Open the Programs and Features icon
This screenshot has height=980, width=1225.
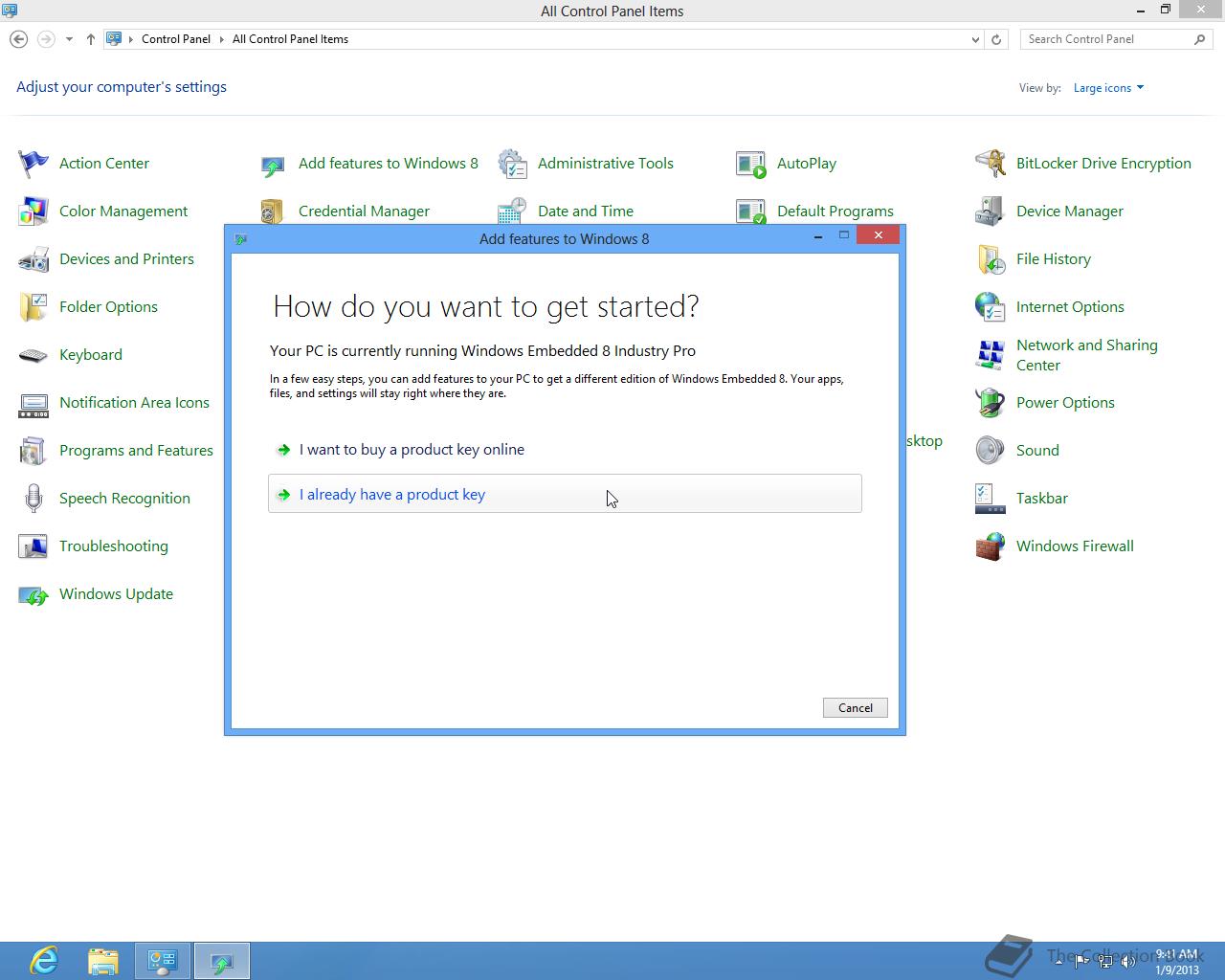pos(33,451)
